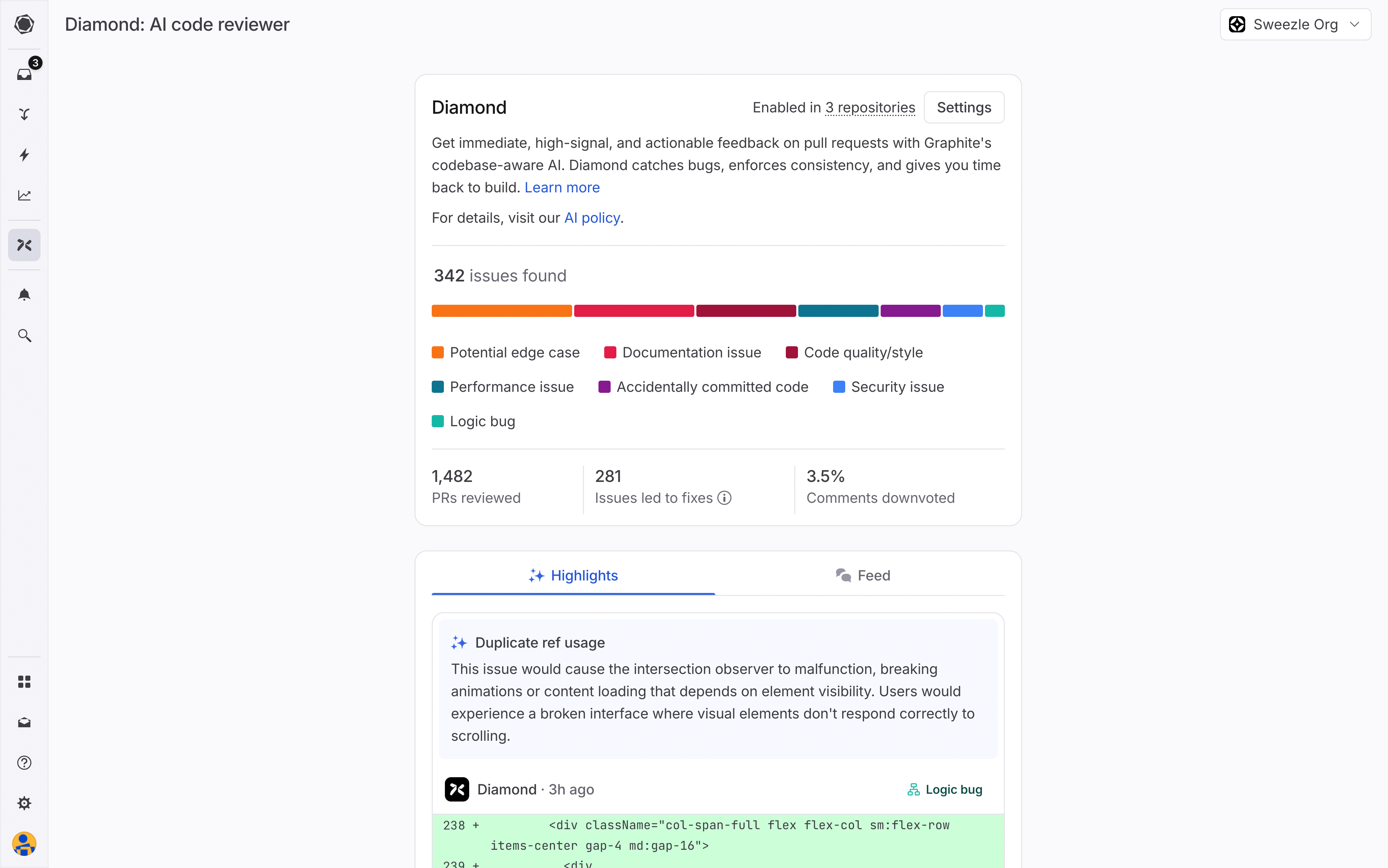This screenshot has height=868, width=1388.
Task: Open the lightning bolt automations icon
Action: click(x=24, y=155)
